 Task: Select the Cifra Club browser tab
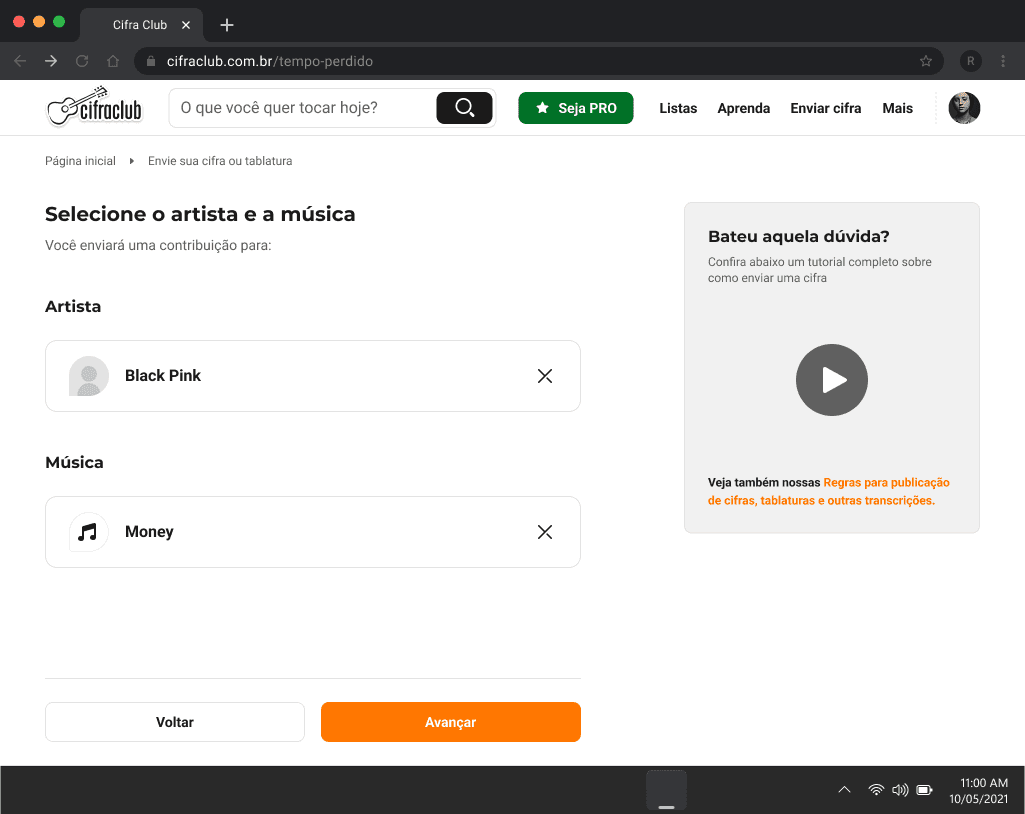(140, 25)
